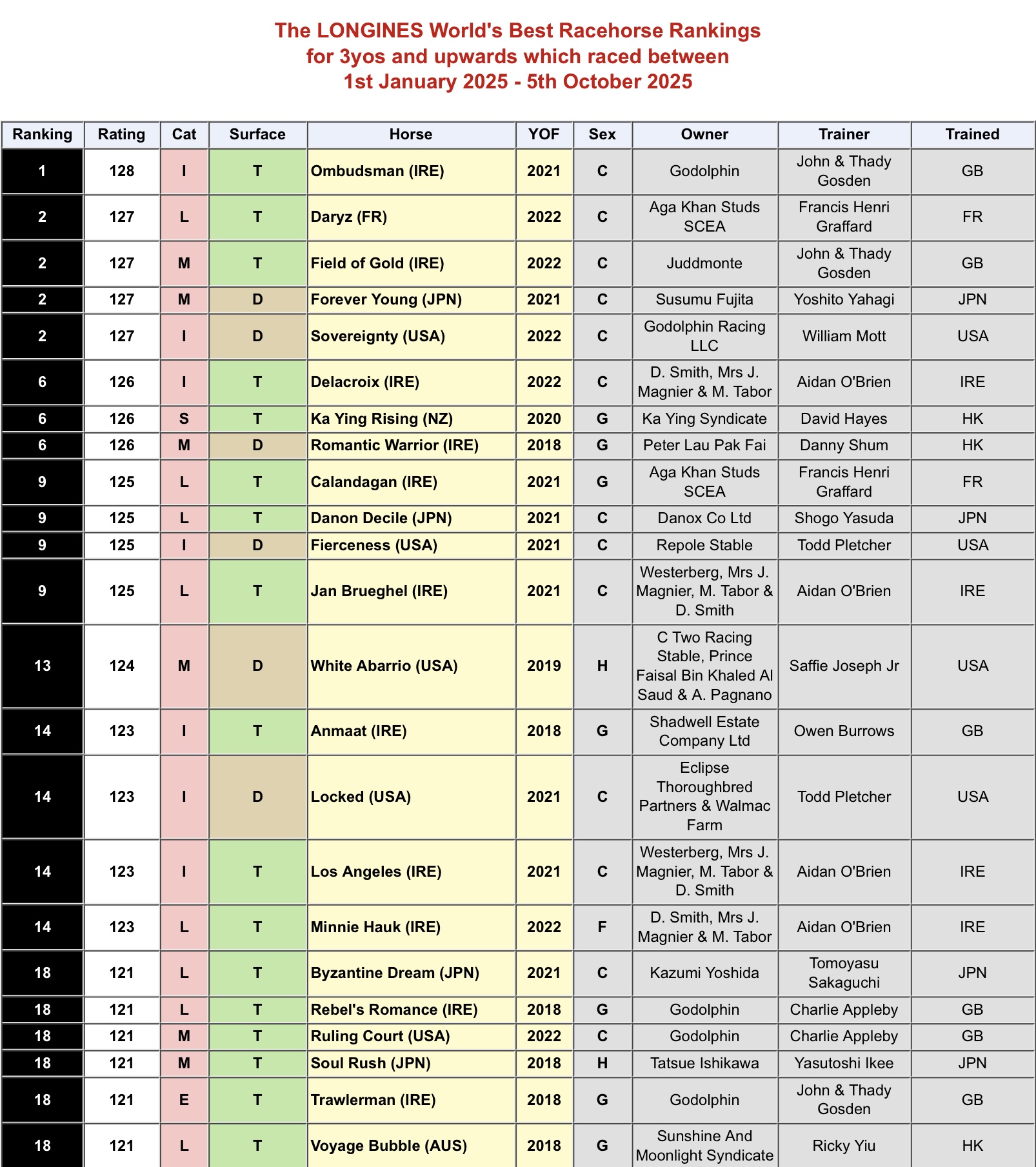Click the LONGINES rankings title
The height and width of the screenshot is (1167, 1036).
pyautogui.click(x=518, y=56)
